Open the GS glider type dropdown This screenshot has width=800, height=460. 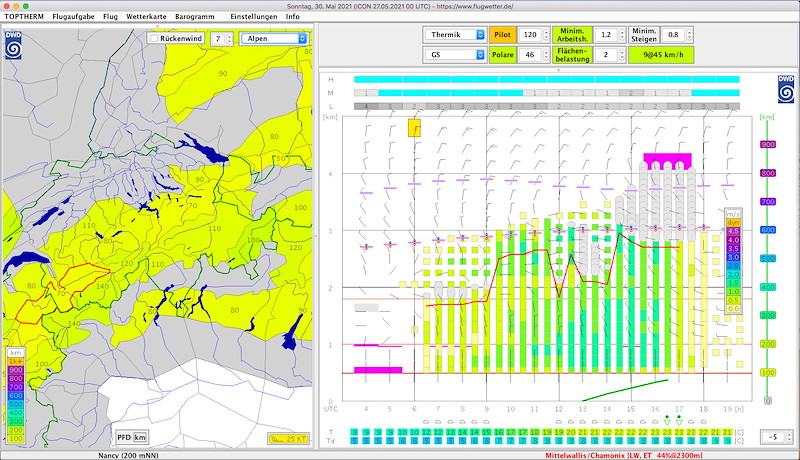click(455, 55)
